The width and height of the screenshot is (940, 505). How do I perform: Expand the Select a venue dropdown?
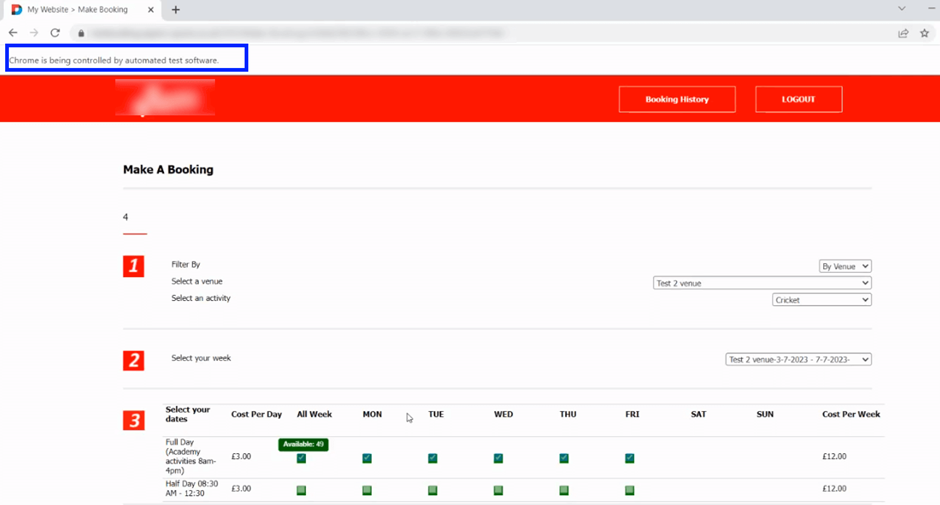click(x=762, y=283)
